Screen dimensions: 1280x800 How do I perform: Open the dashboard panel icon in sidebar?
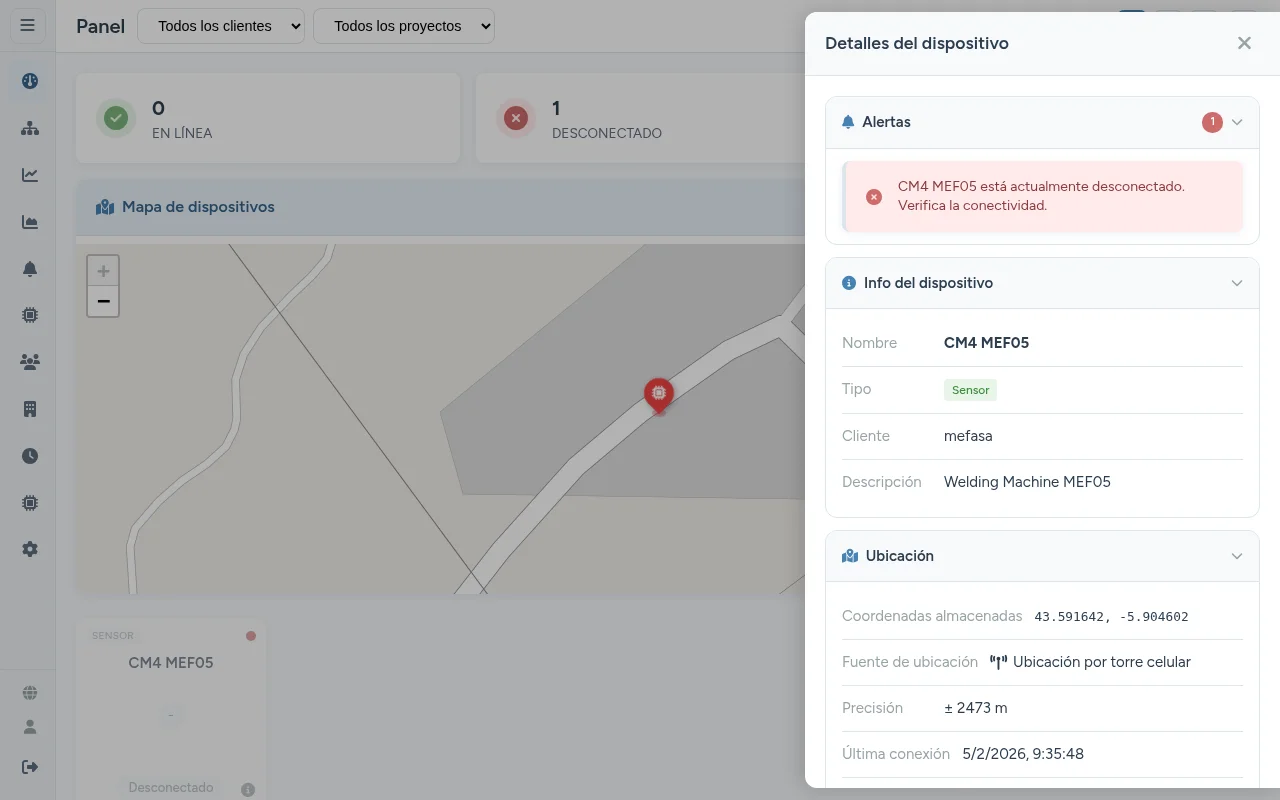(29, 80)
